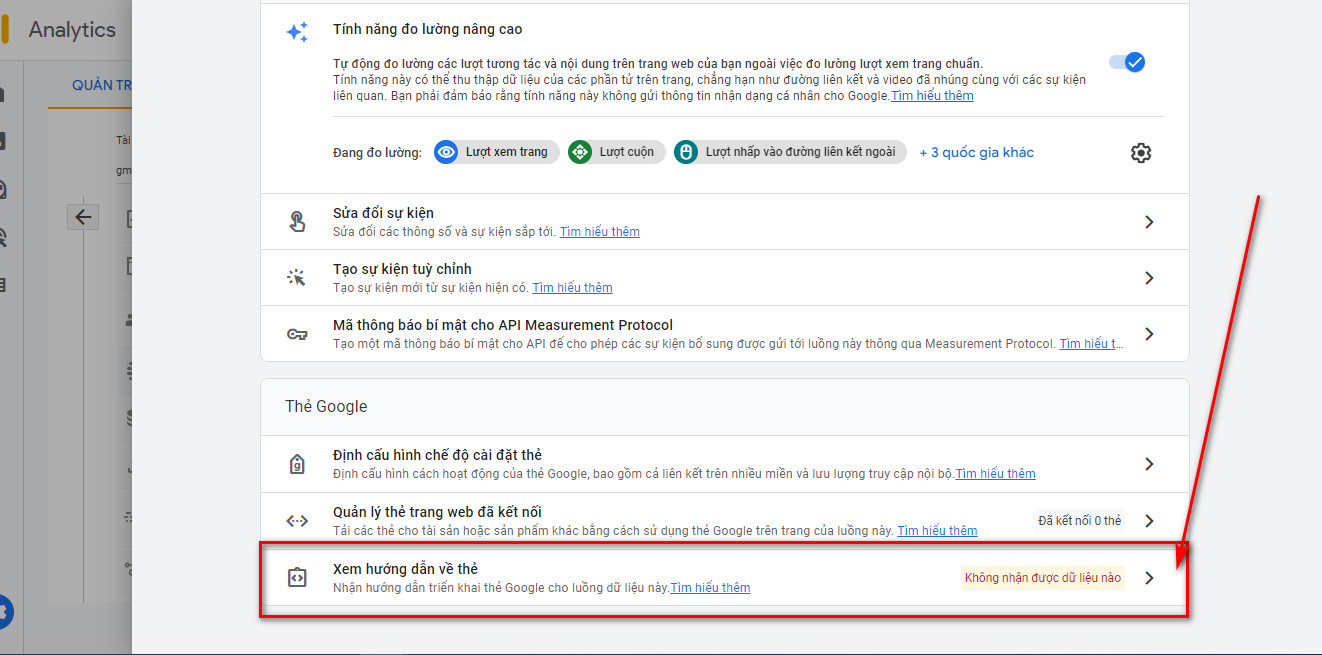Click the Đang đo lường: label
The width and height of the screenshot is (1322, 655).
point(378,153)
